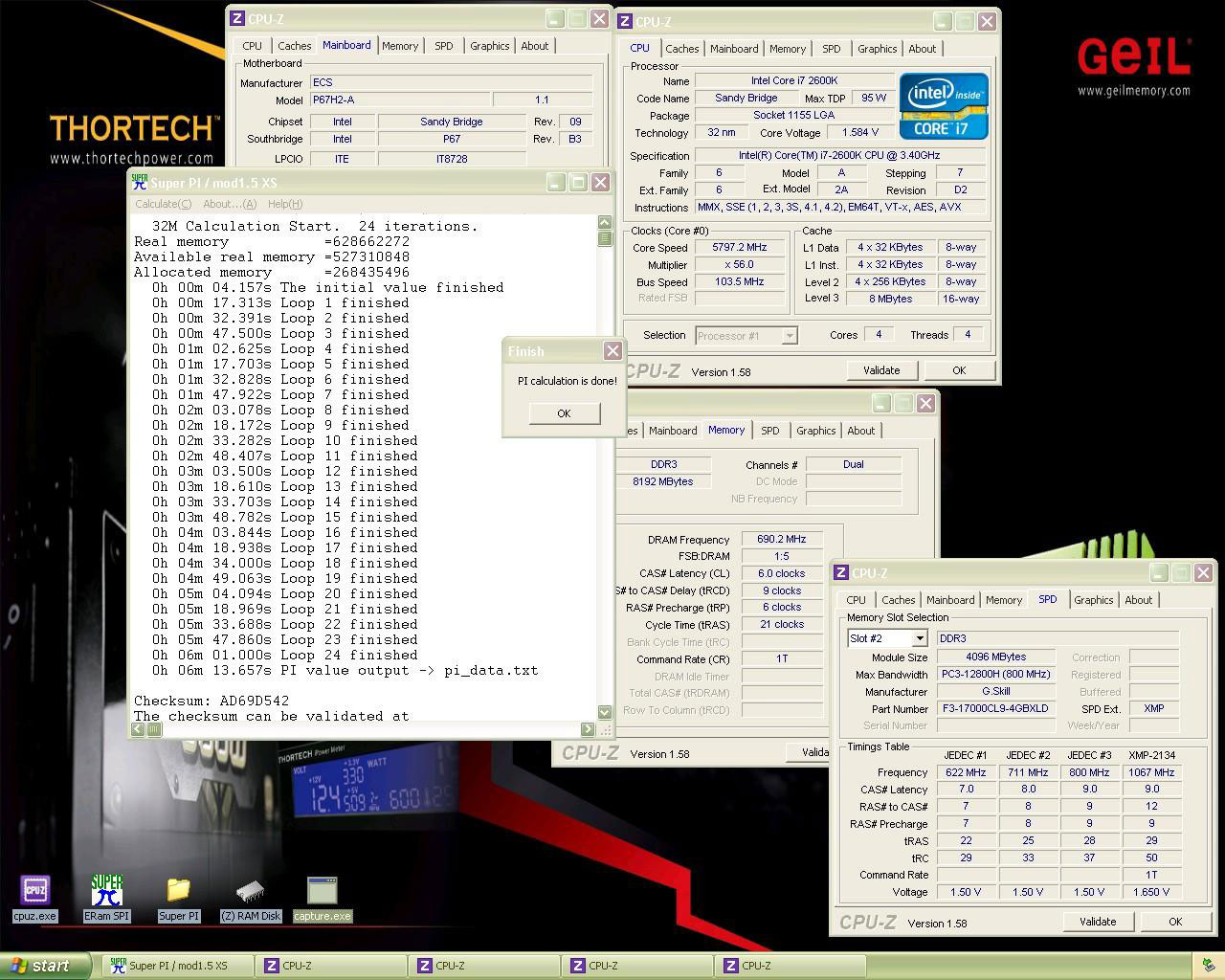Expand the Slot #2 memory slot dropdown
1225x980 pixels.
[919, 638]
